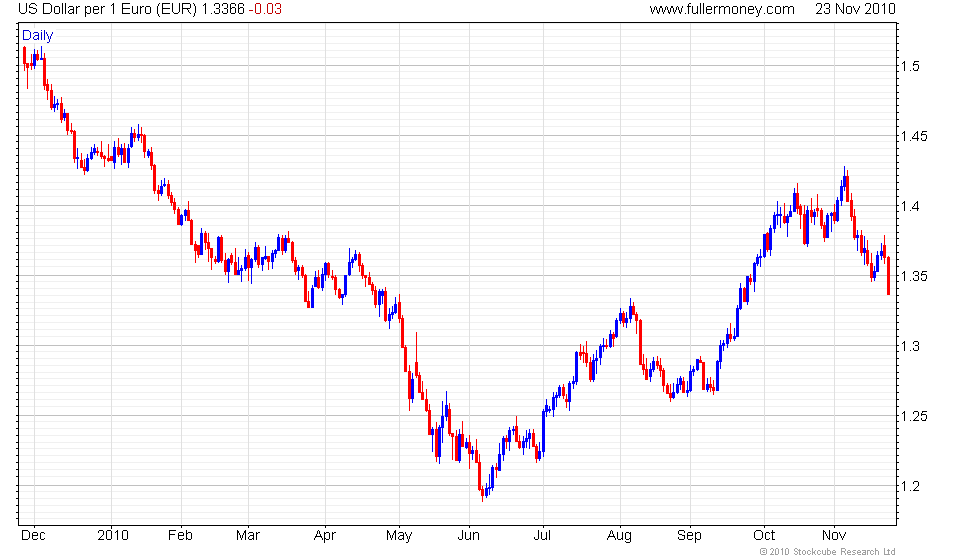Click the Dec label on time axis
980x560 pixels.
pos(33,536)
